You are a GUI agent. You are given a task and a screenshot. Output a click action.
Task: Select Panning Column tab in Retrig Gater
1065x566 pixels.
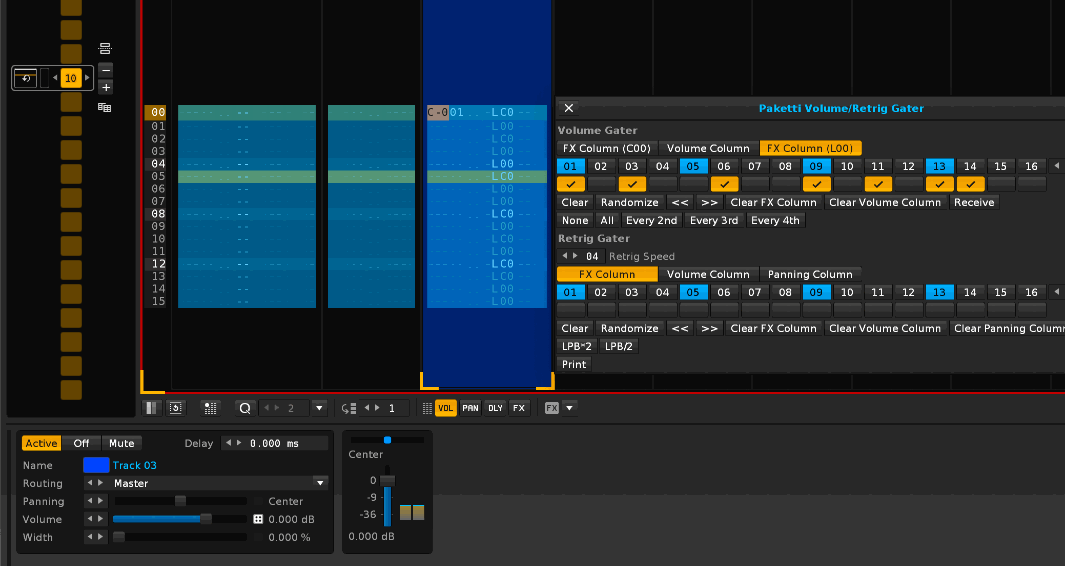(810, 274)
